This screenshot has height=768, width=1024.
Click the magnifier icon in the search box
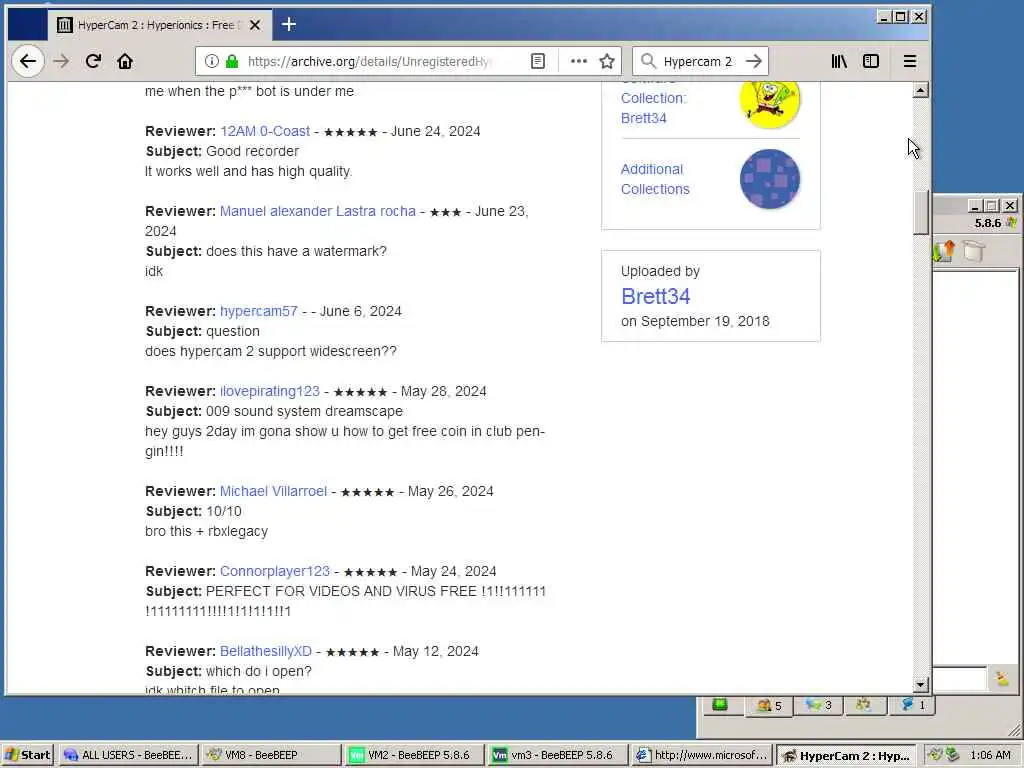[648, 61]
